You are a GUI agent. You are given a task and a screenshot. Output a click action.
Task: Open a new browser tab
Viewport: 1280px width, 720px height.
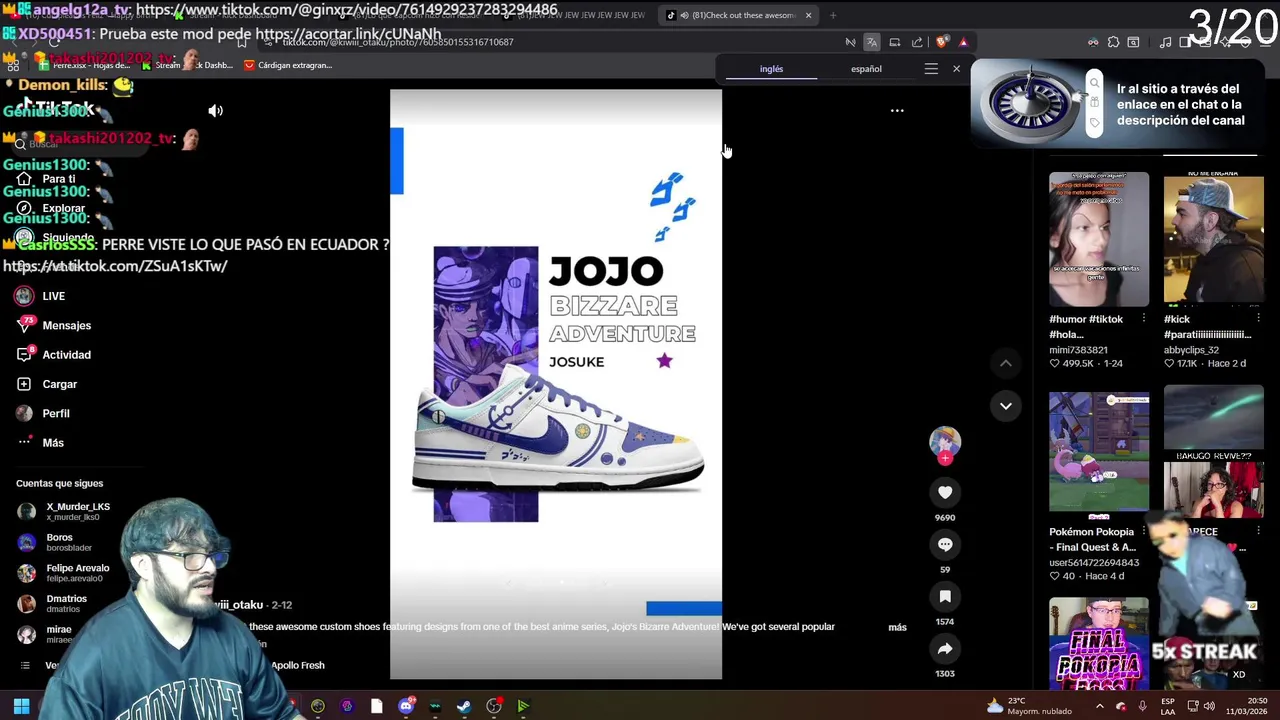[833, 15]
